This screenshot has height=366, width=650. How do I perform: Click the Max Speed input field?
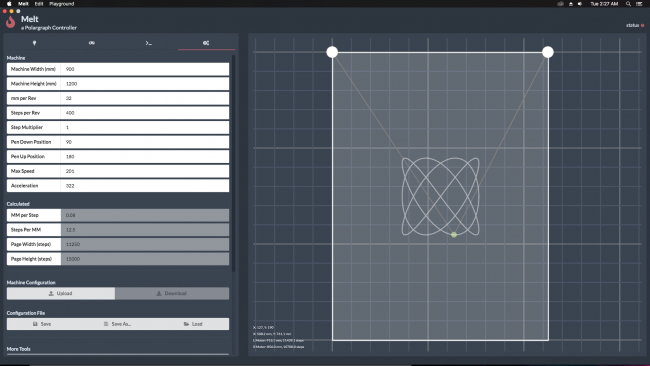click(145, 171)
